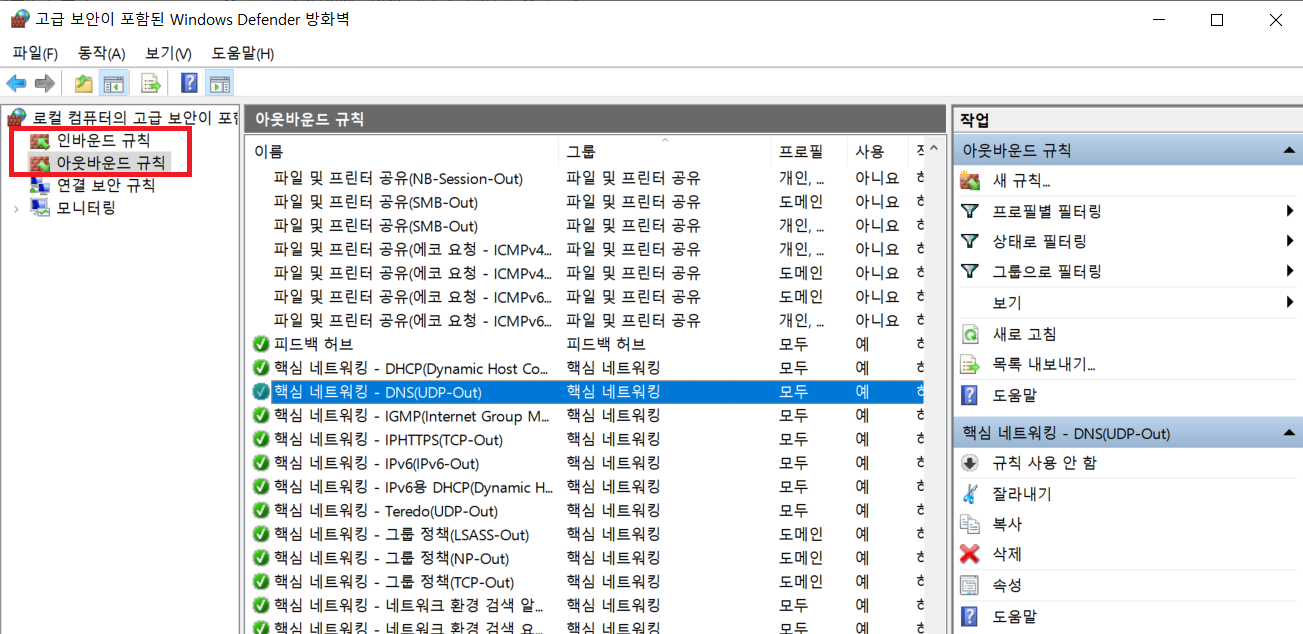Click 아니요 cell in NB-Session-Out row
The image size is (1303, 634).
(877, 178)
